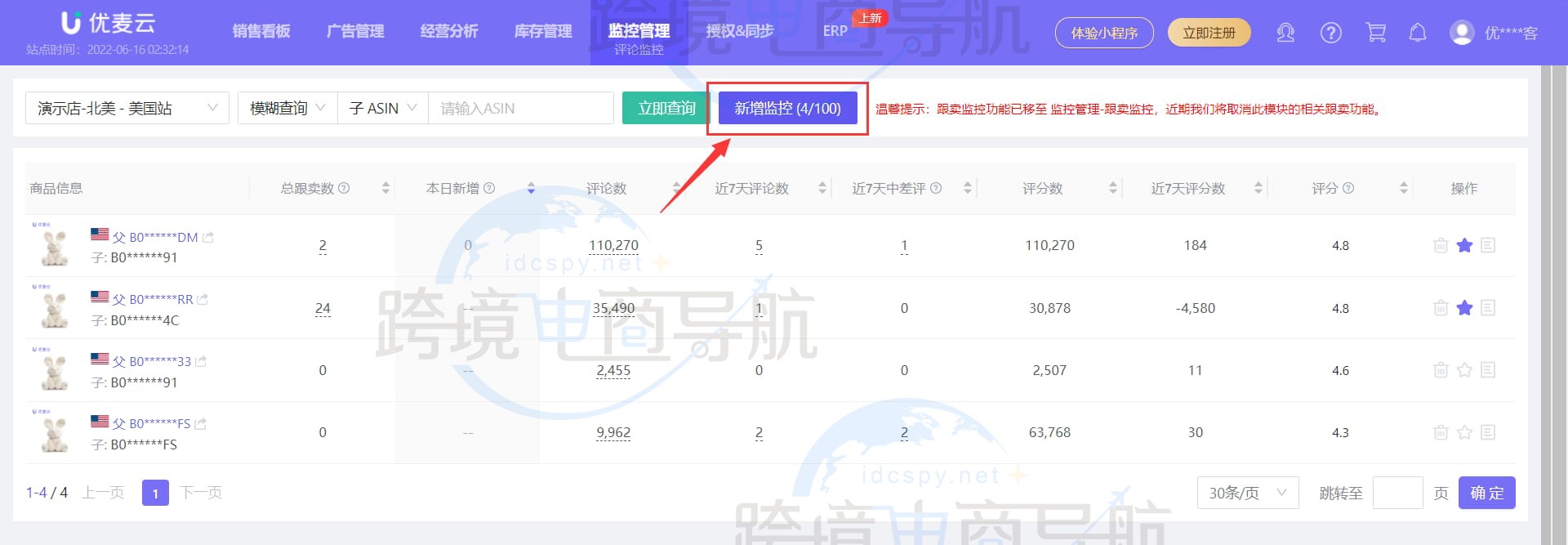The height and width of the screenshot is (545, 1568).
Task: Open the 授权&同步 menu
Action: (740, 31)
